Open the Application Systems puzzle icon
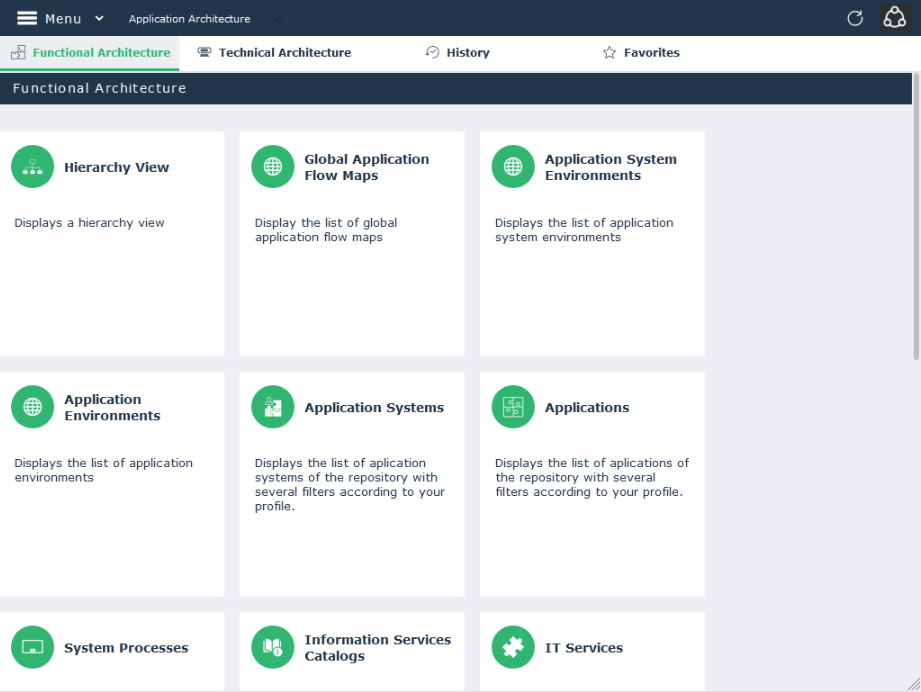Viewport: 921px width, 692px height. (273, 407)
